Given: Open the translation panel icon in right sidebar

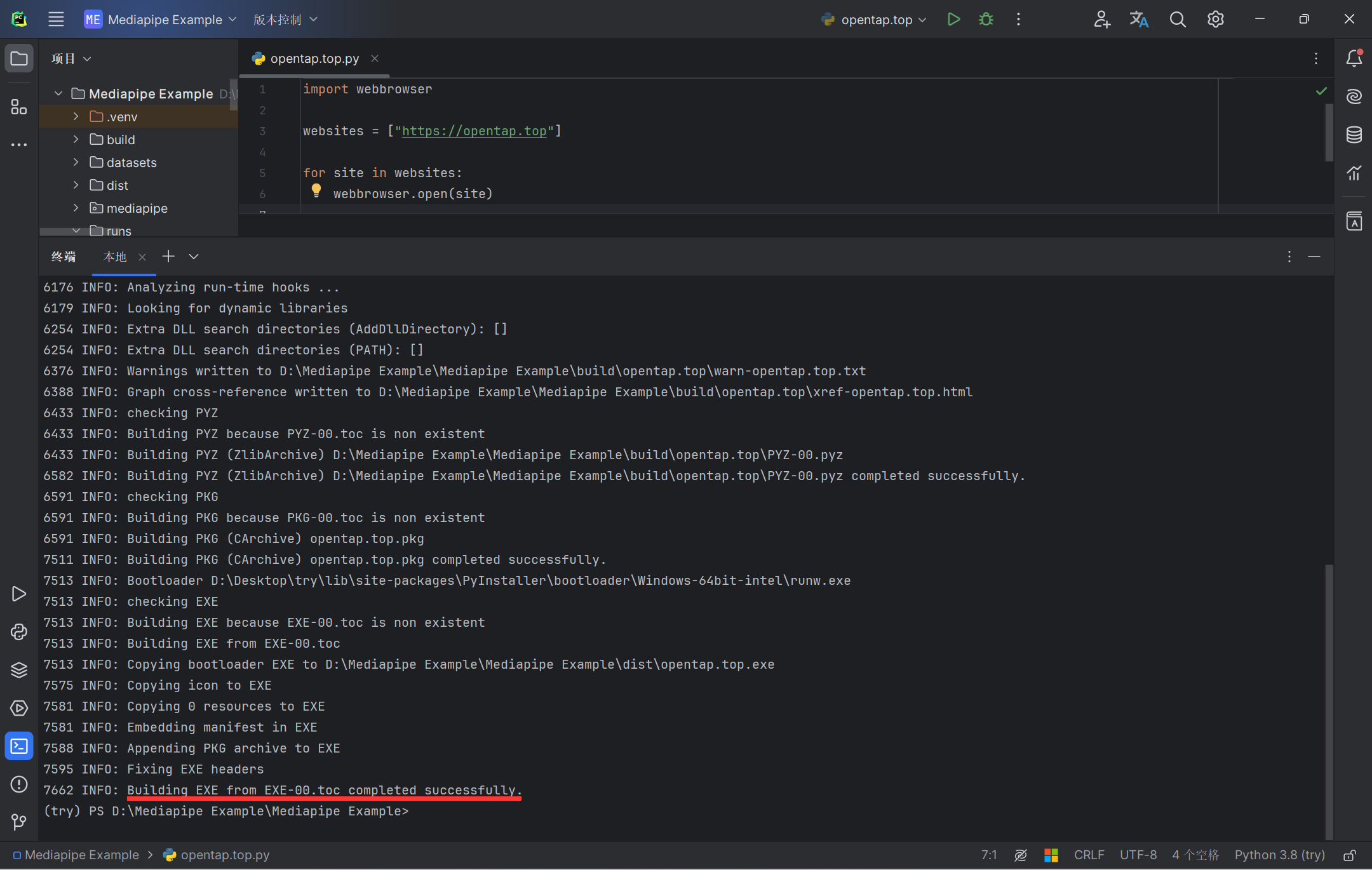Looking at the screenshot, I should [1354, 221].
